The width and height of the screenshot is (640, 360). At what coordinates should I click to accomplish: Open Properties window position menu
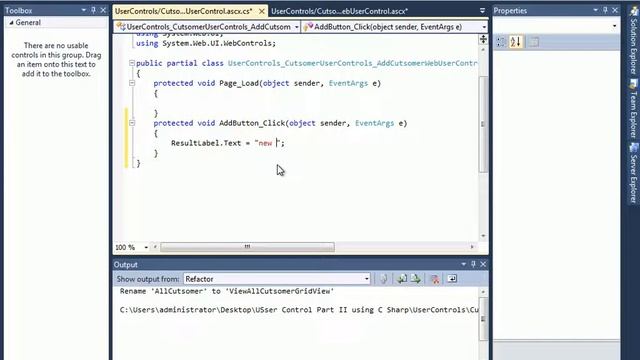pyautogui.click(x=596, y=10)
